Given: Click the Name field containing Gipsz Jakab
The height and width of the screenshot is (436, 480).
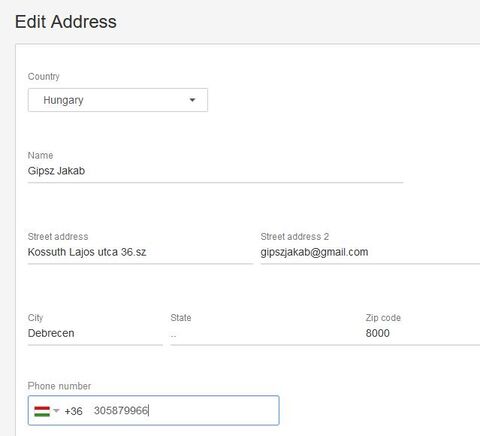Looking at the screenshot, I should (x=215, y=171).
